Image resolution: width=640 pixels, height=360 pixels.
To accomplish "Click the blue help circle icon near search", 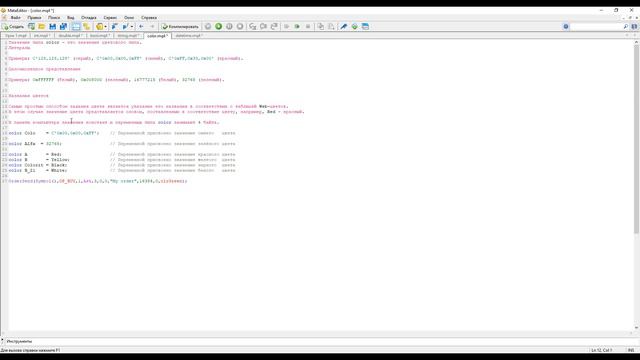I will coord(566,27).
